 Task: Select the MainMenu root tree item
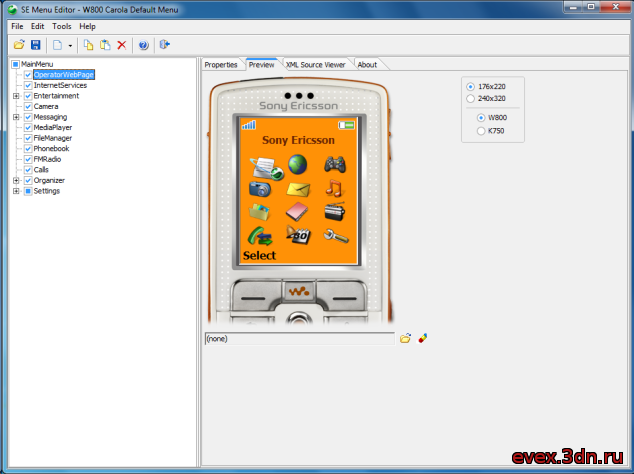pos(37,64)
